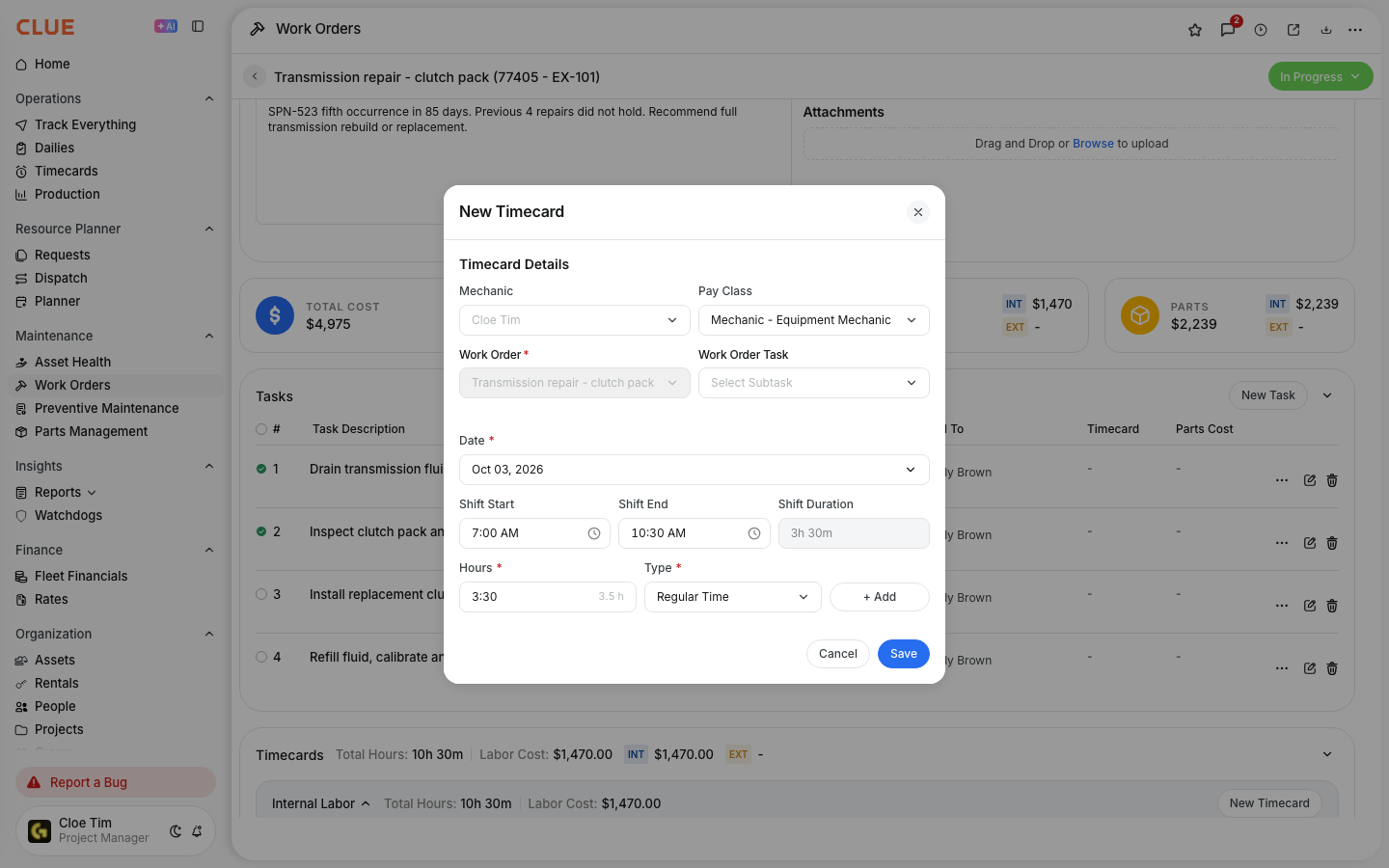Expand the Reports submenu
Screen dimensions: 1389x868
pos(92,493)
